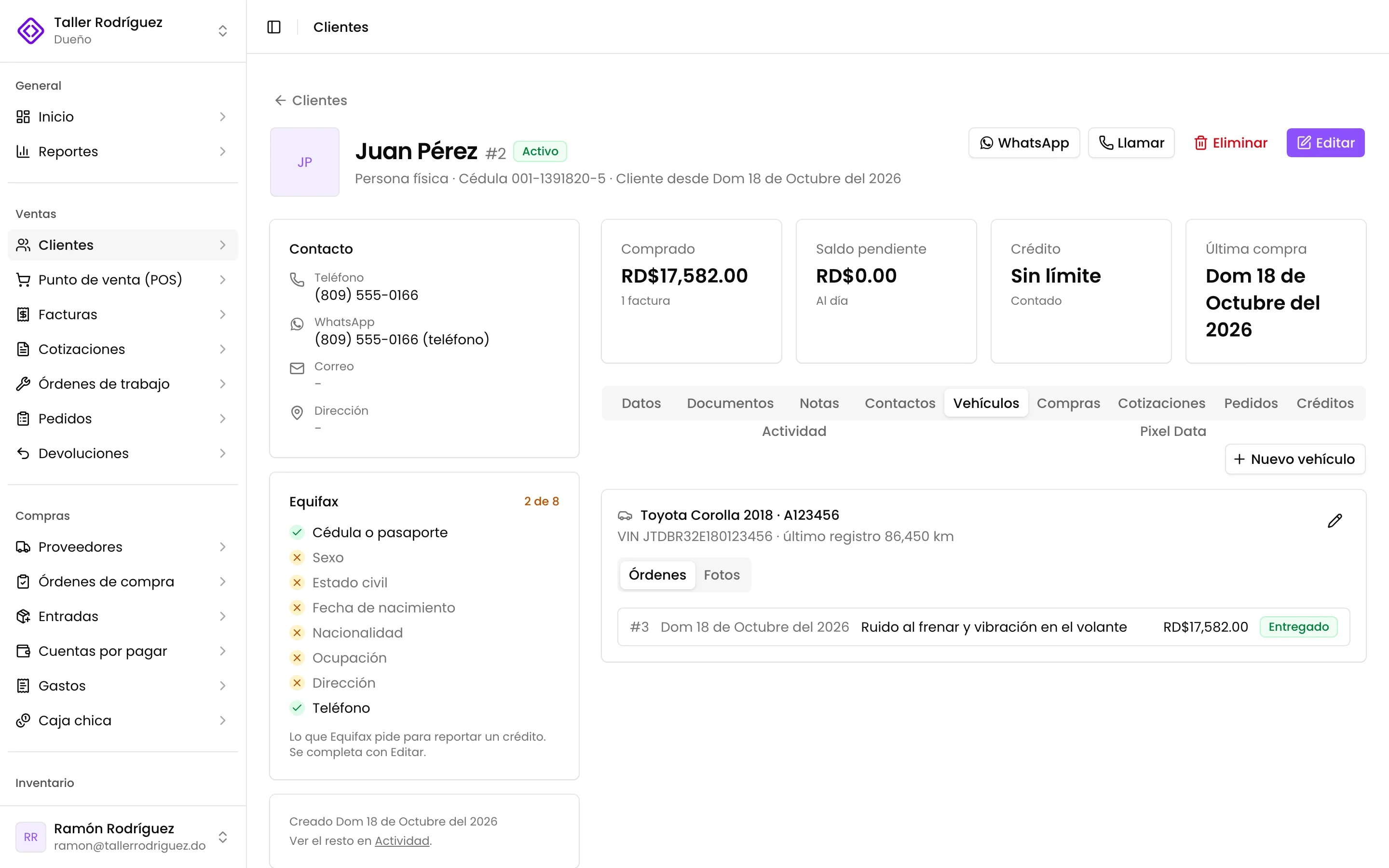Click the Punto de venta cart icon

23,280
